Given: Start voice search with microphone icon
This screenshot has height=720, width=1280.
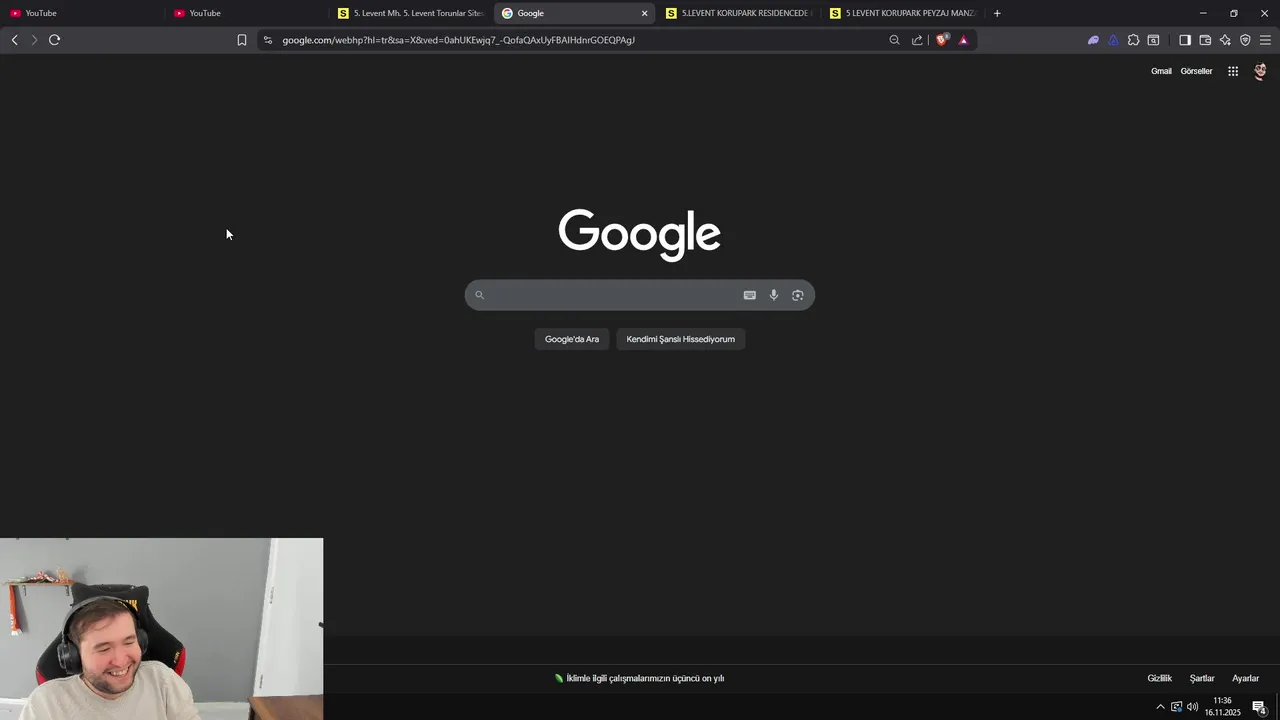Looking at the screenshot, I should [x=774, y=295].
